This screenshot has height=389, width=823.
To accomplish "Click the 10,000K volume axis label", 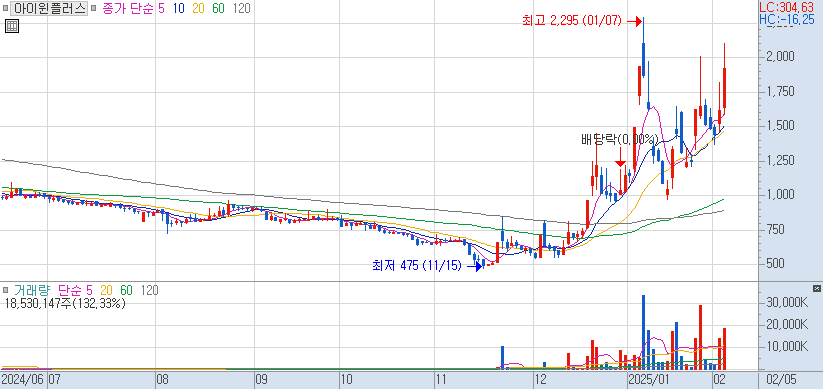I will (x=786, y=347).
